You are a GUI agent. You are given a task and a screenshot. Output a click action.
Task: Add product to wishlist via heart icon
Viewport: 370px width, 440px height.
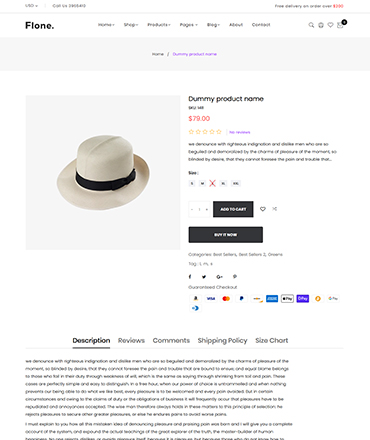[x=263, y=209]
